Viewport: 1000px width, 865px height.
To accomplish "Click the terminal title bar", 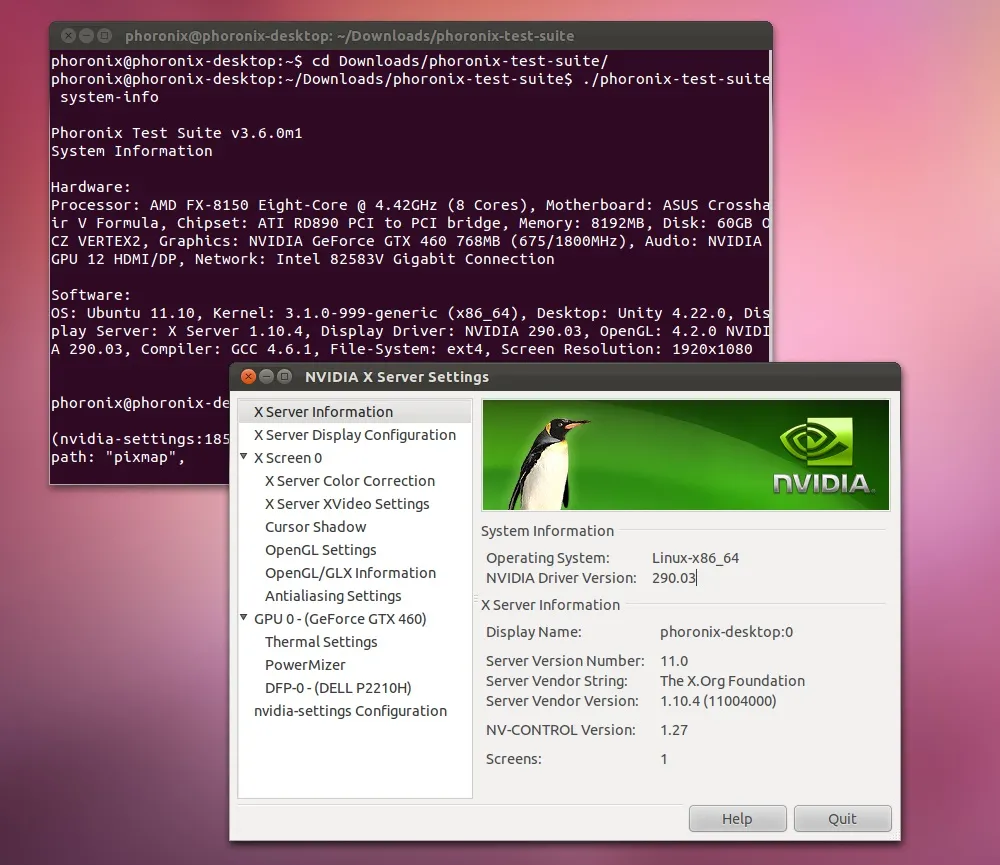I will coord(411,36).
